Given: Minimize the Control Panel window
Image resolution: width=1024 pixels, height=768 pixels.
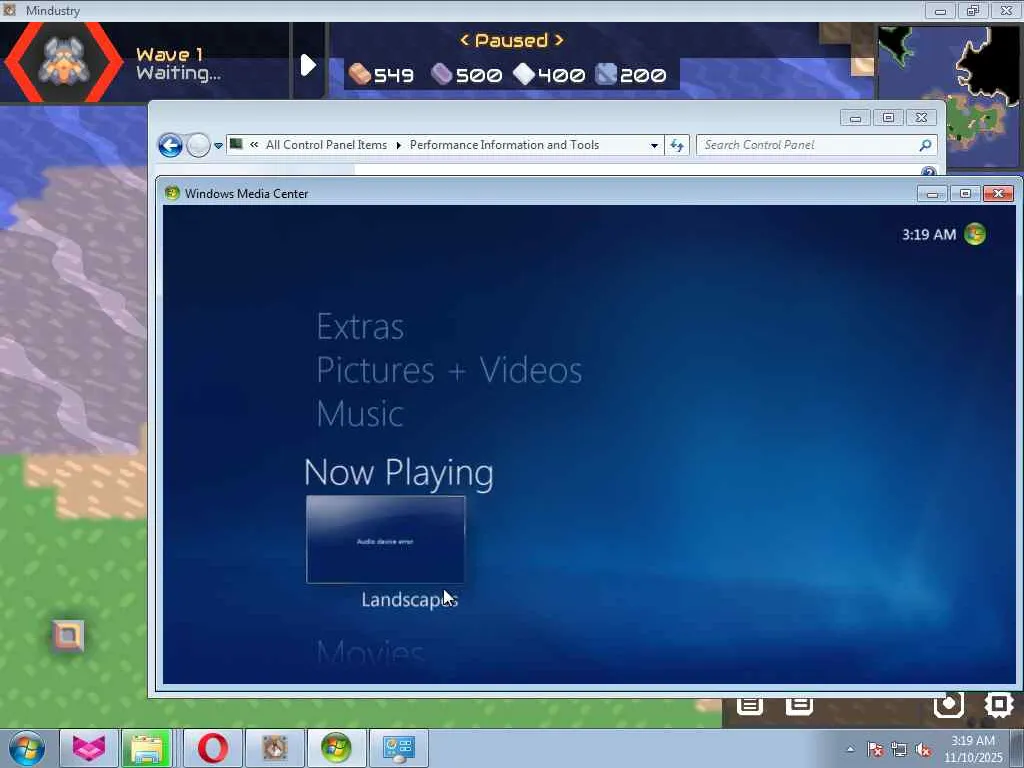Looking at the screenshot, I should click(x=856, y=118).
